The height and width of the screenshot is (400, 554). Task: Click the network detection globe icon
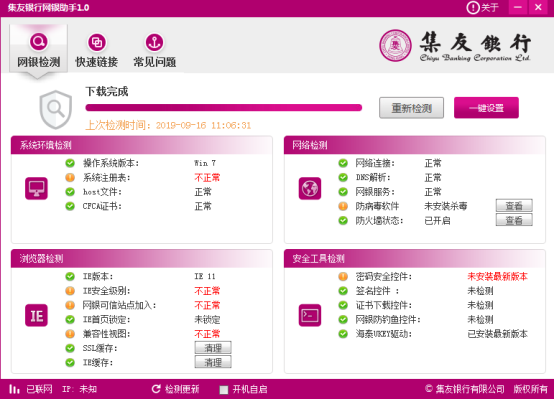tap(310, 188)
